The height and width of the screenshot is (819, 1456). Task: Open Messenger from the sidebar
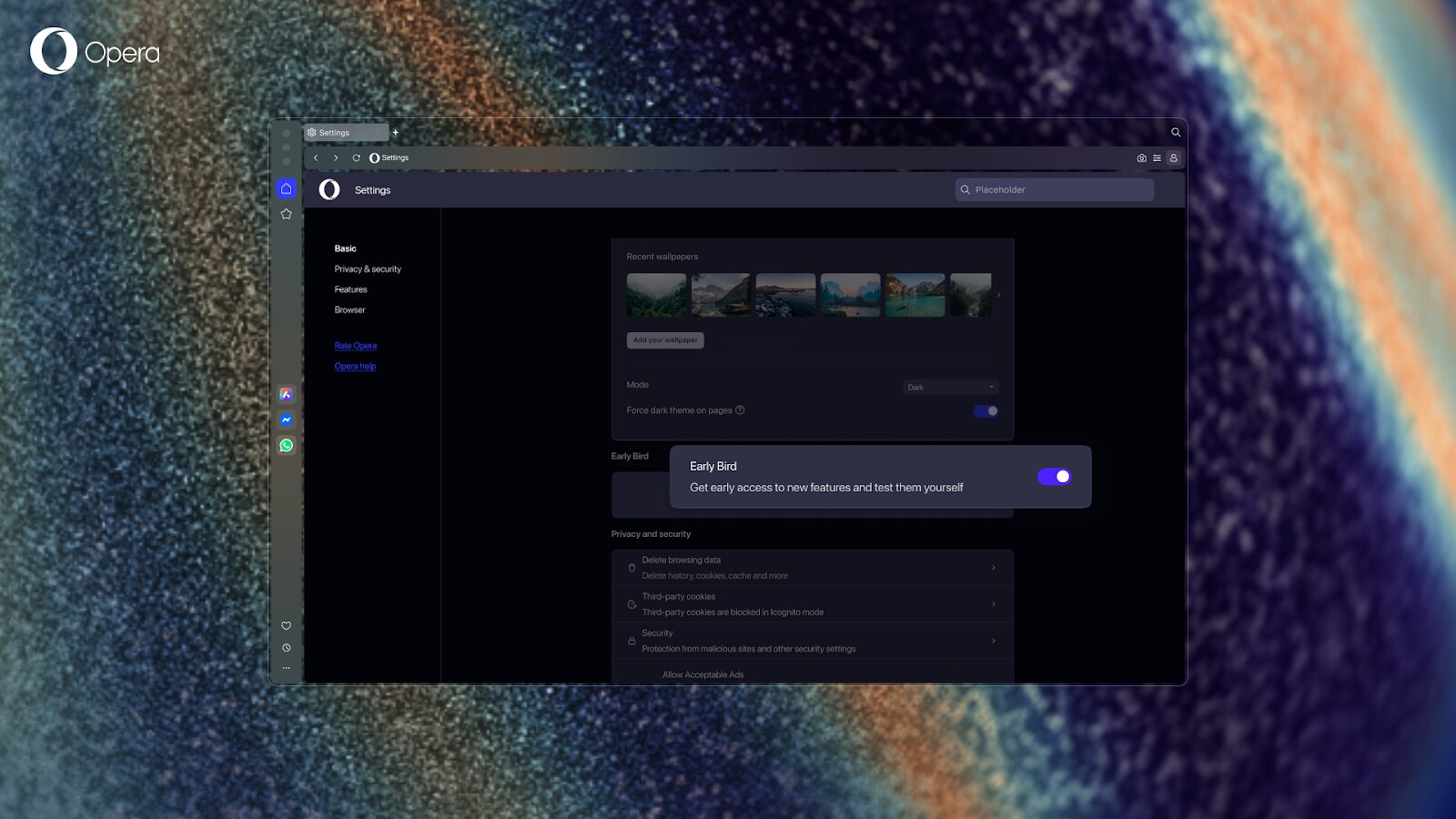point(287,420)
